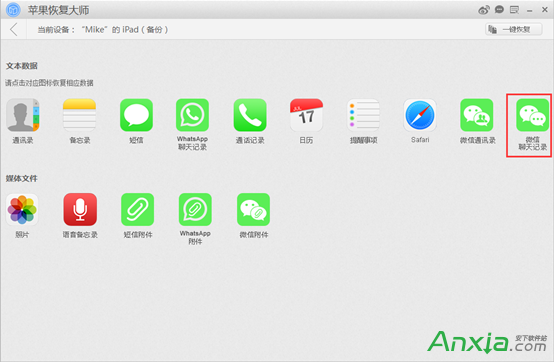554x362 pixels.
Task: Open the 通讯录 contacts icon
Action: tap(23, 115)
